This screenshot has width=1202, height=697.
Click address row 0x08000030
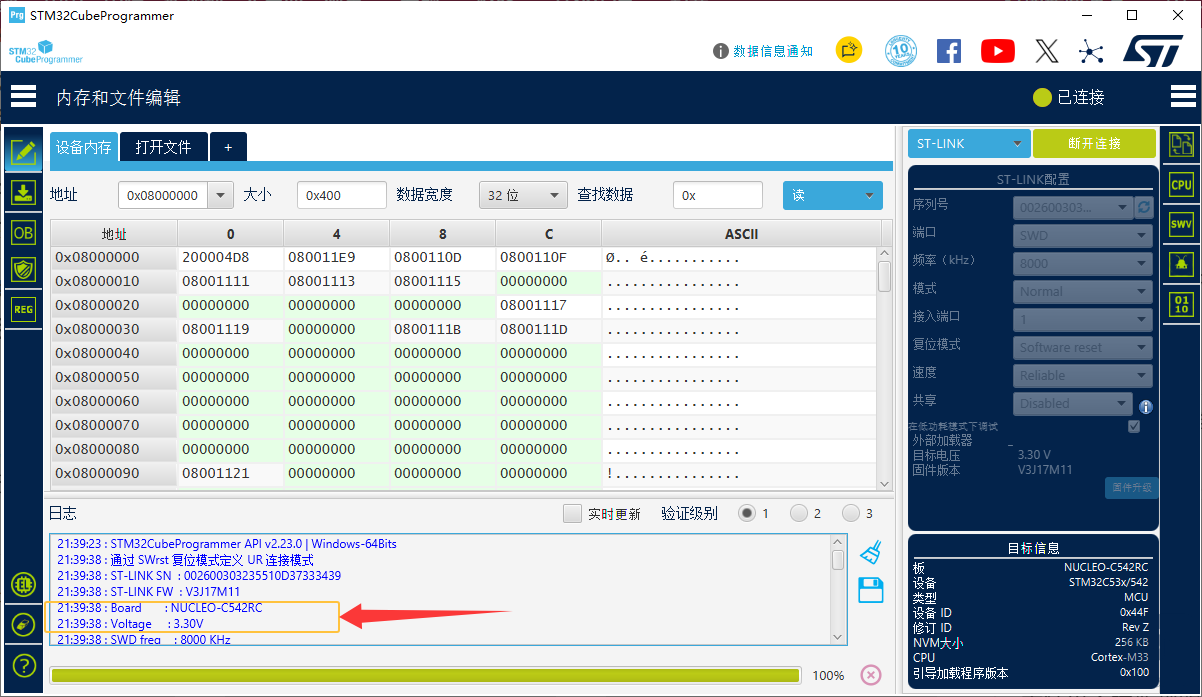tap(114, 329)
